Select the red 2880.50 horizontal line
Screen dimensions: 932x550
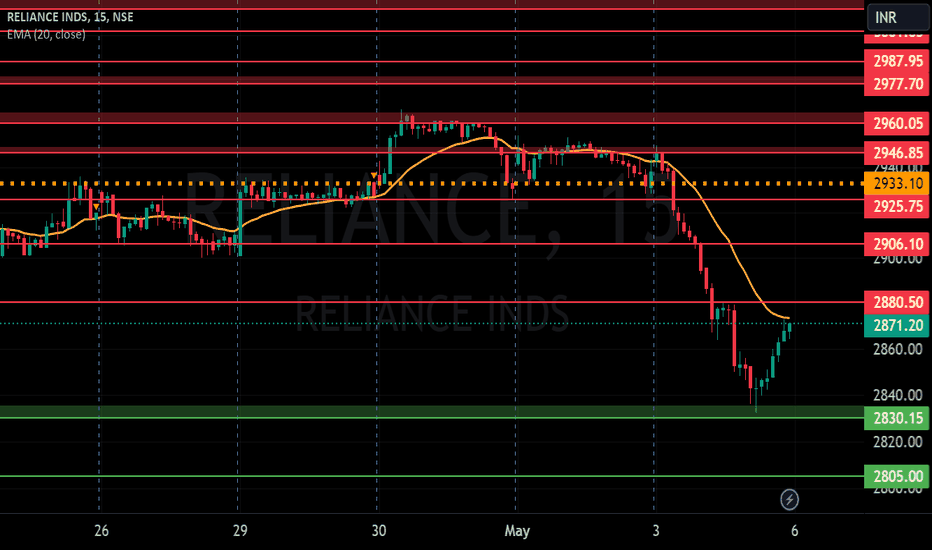click(432, 302)
